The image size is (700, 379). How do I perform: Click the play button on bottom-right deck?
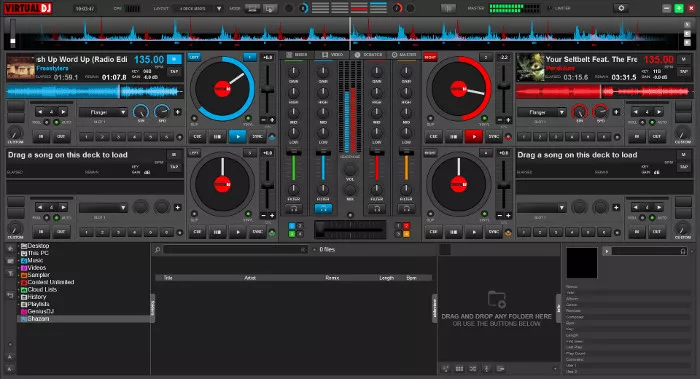coord(474,232)
